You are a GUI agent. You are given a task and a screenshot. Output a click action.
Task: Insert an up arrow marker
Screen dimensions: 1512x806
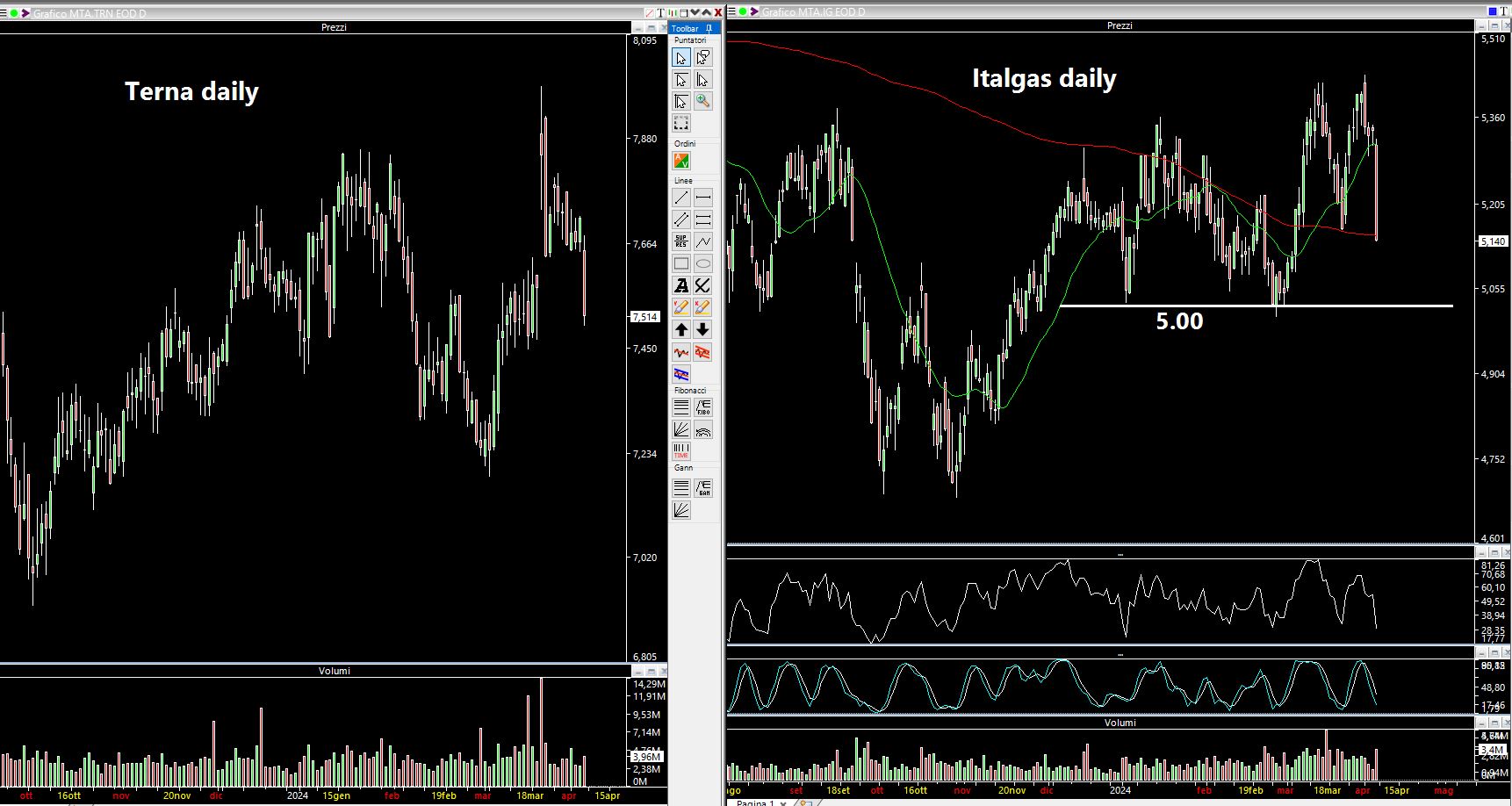681,329
